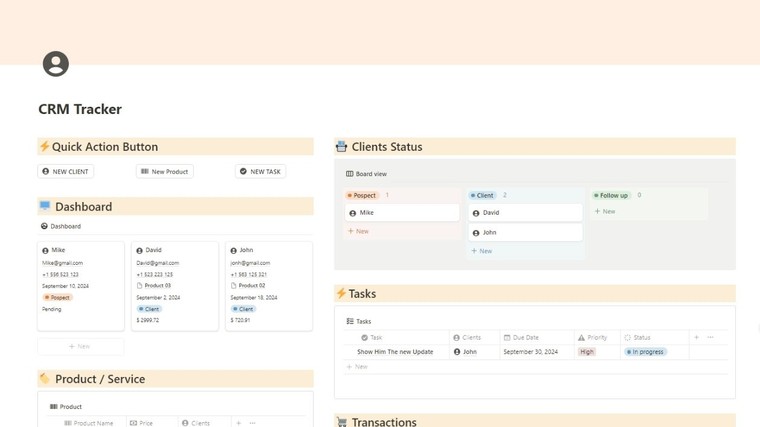
Task: Click the $ 2999.72 value on David's card
Action: click(147, 320)
